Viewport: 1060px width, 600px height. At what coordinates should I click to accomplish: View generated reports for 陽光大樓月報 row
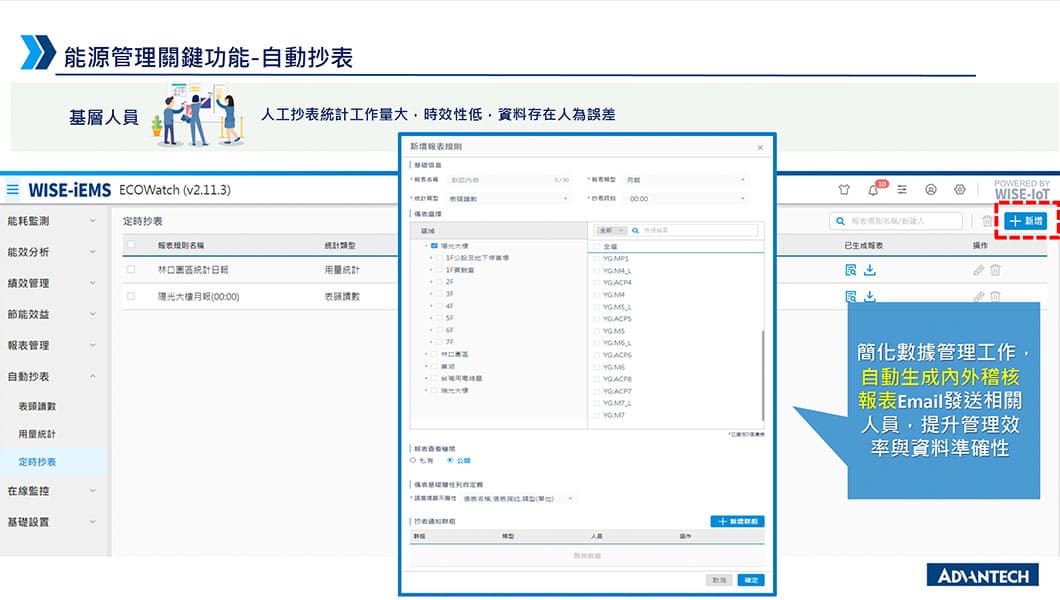click(851, 296)
